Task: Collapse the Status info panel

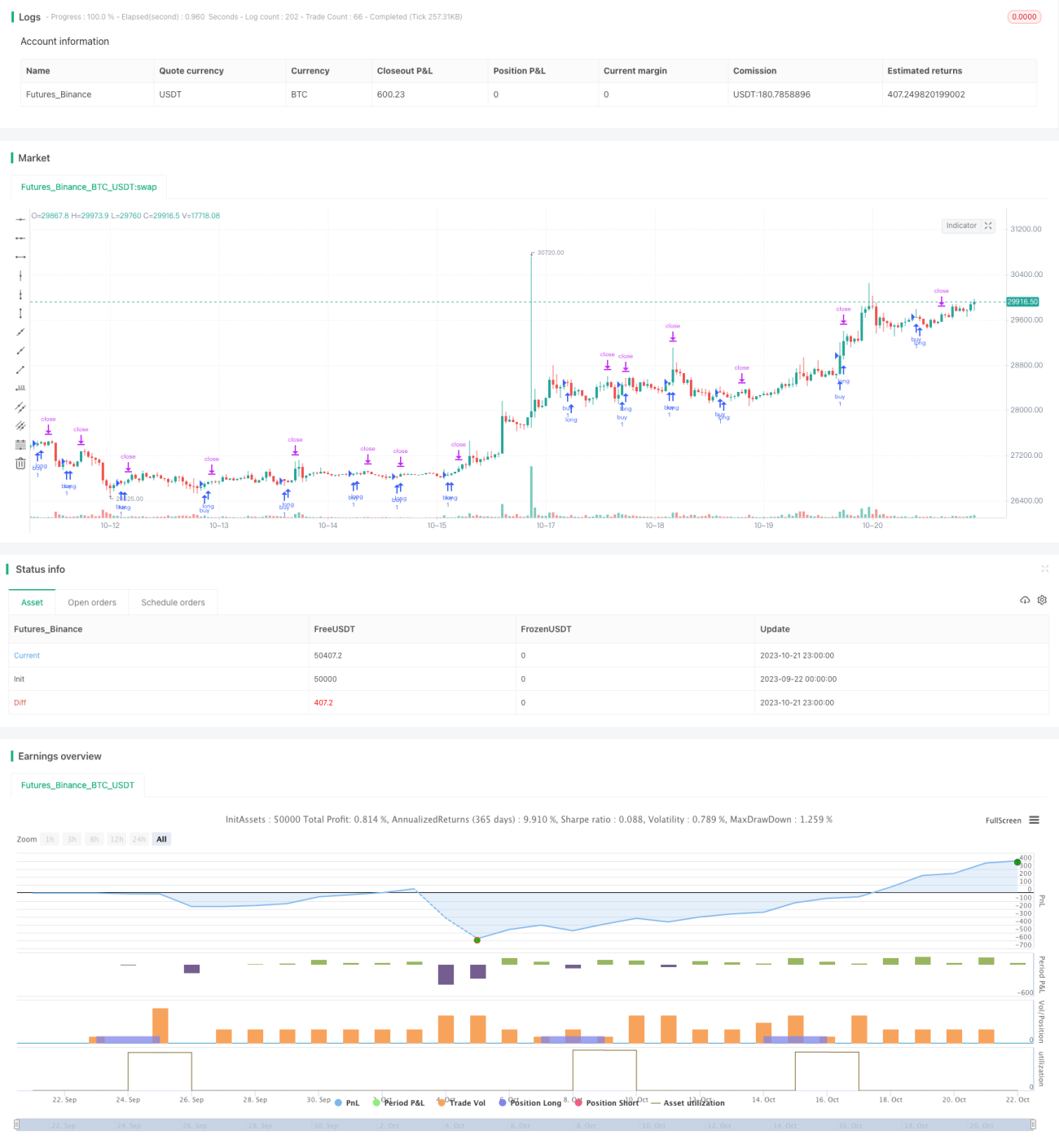Action: (1045, 569)
